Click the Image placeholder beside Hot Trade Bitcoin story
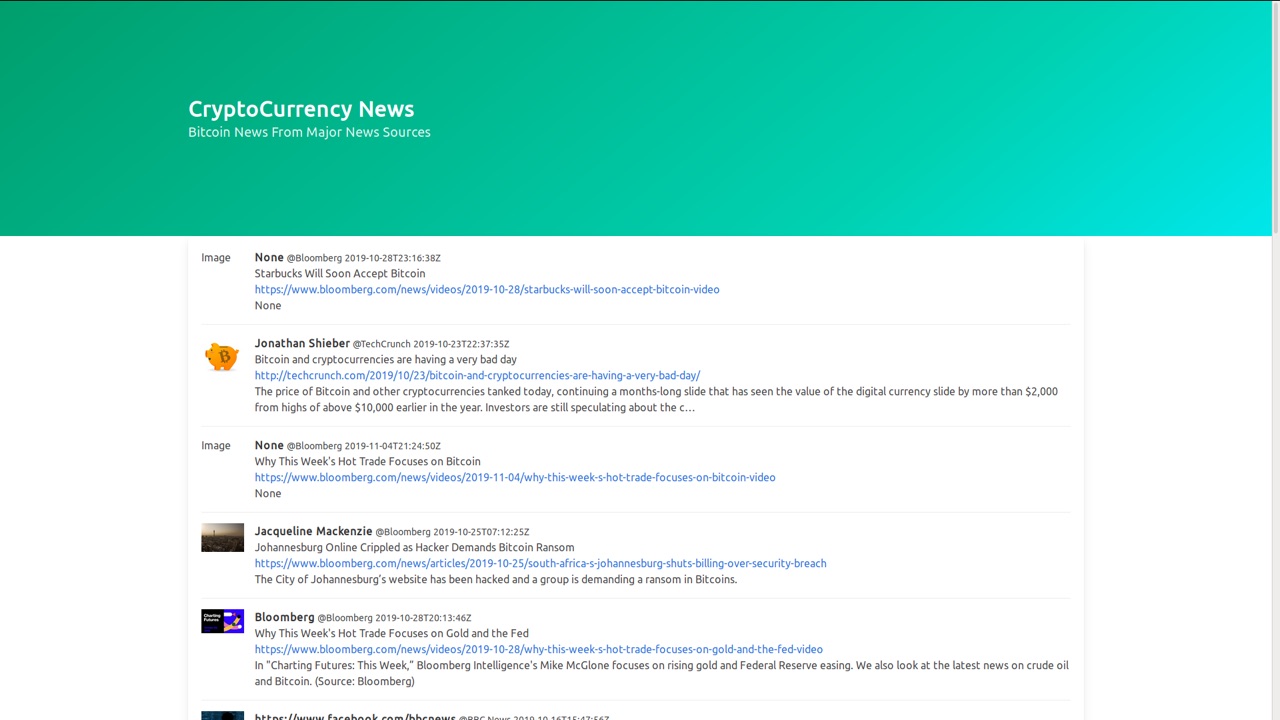 [x=216, y=446]
